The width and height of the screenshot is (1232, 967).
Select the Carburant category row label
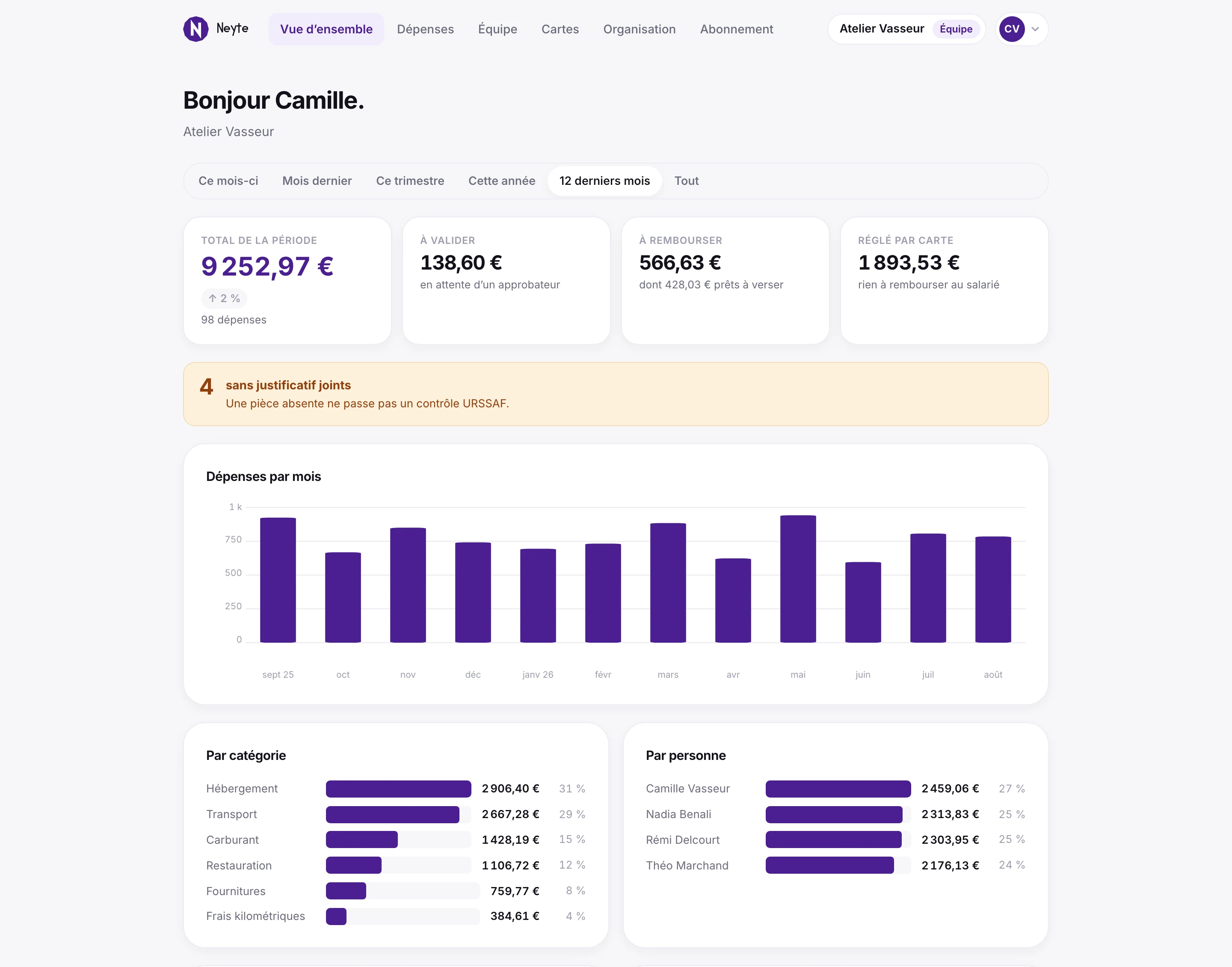tap(232, 839)
